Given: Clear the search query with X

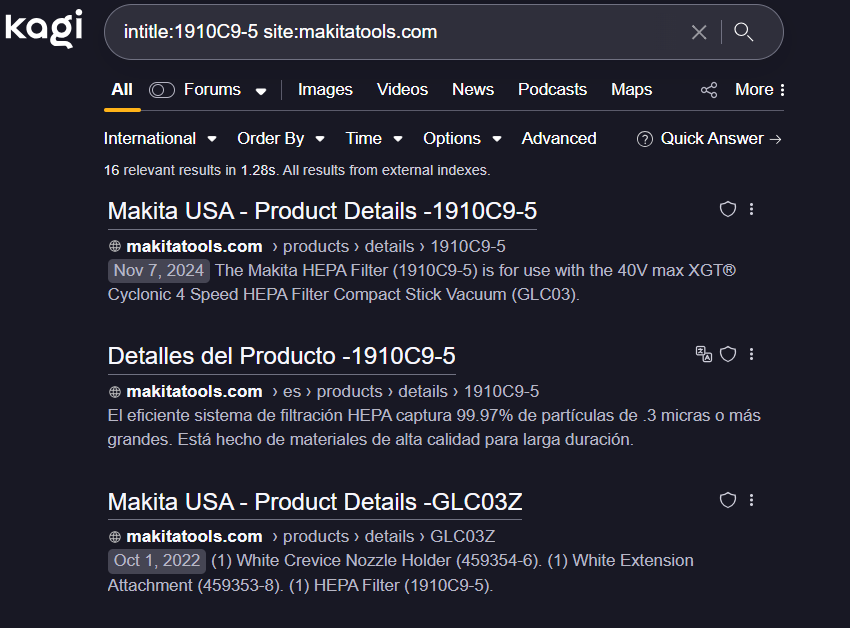Looking at the screenshot, I should coord(699,32).
